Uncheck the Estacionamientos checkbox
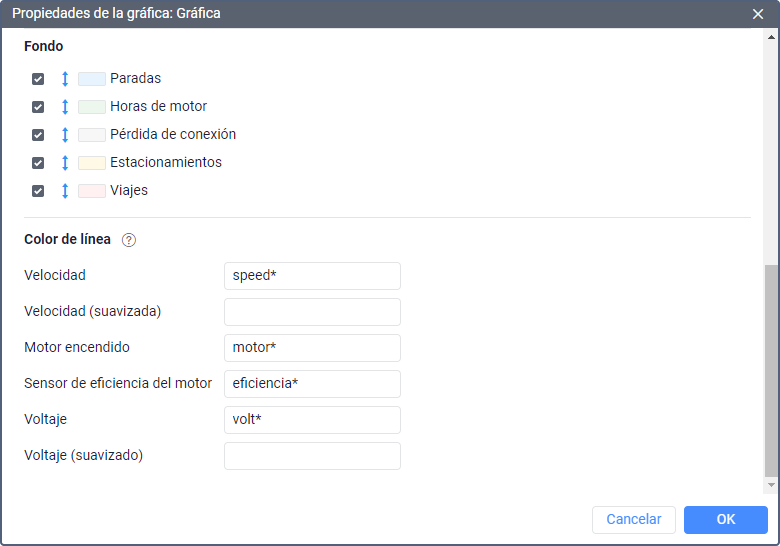Viewport: 780px width, 546px height. click(x=38, y=163)
